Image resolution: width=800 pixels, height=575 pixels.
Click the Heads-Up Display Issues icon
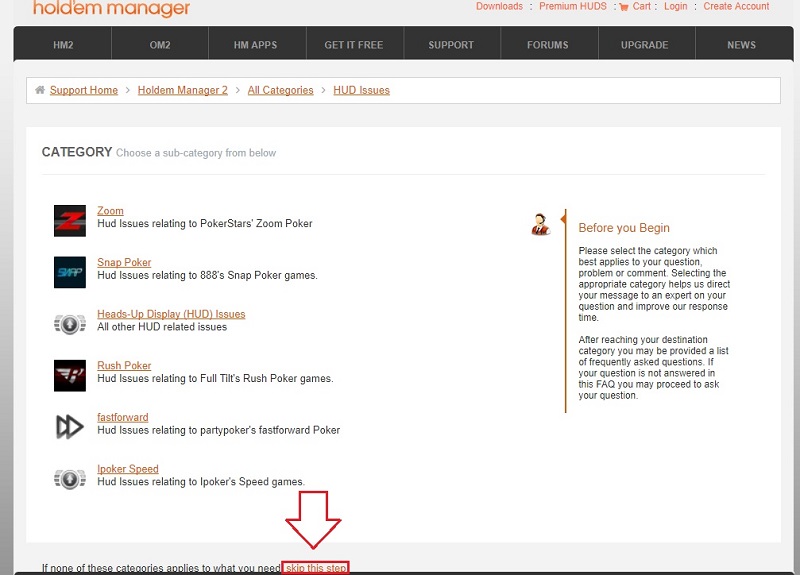69,324
